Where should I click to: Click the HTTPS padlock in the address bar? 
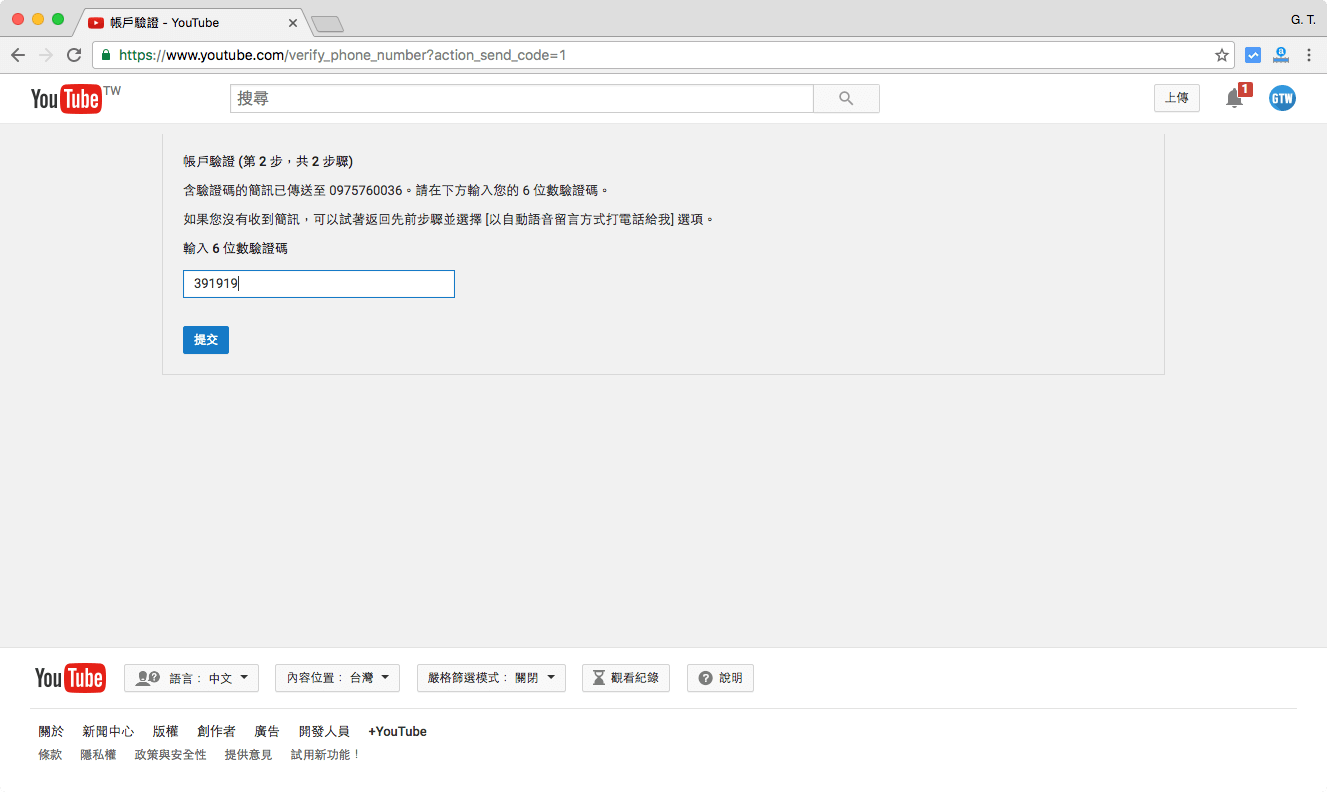(105, 55)
